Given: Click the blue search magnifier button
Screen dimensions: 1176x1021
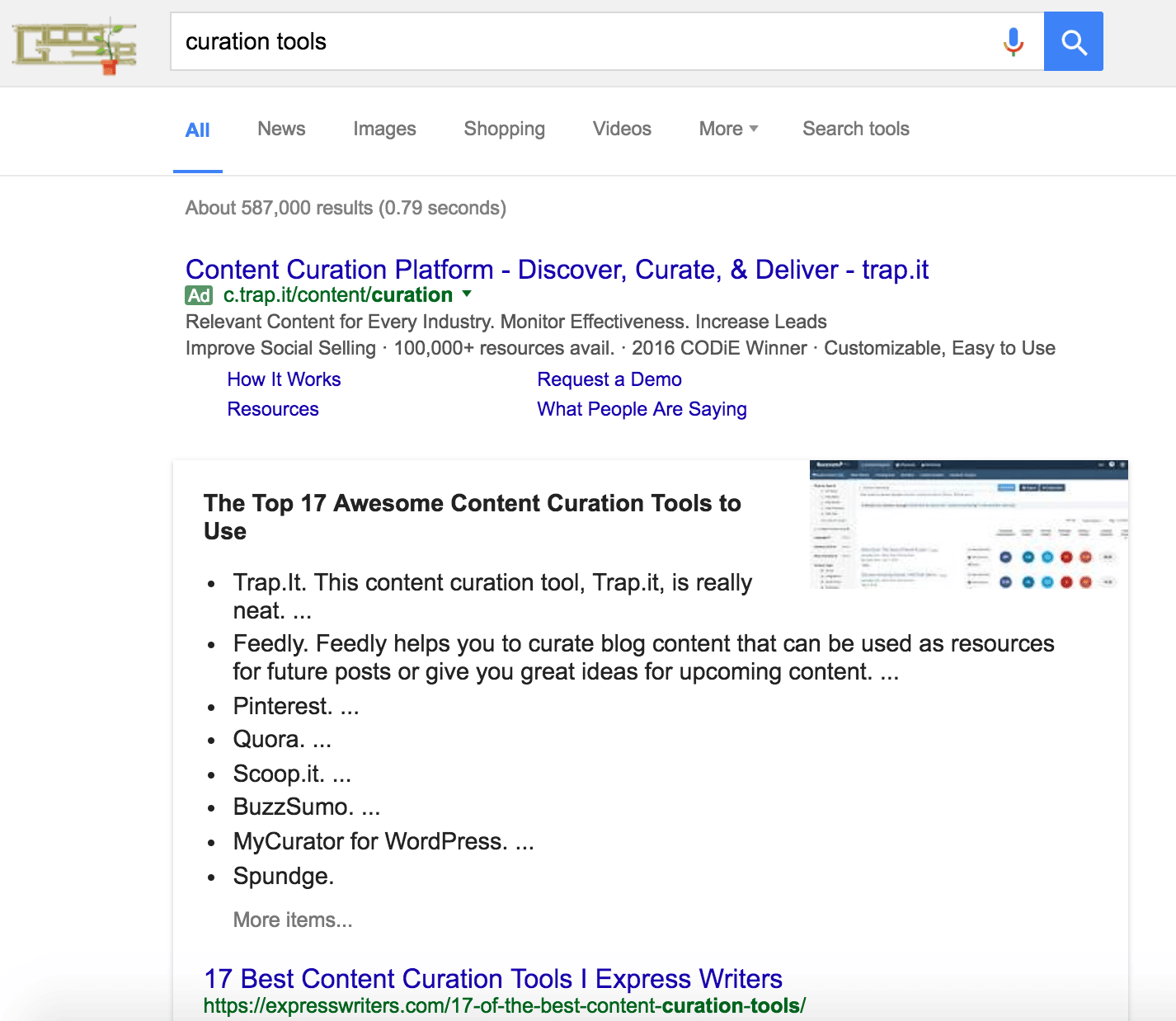Looking at the screenshot, I should pos(1073,41).
